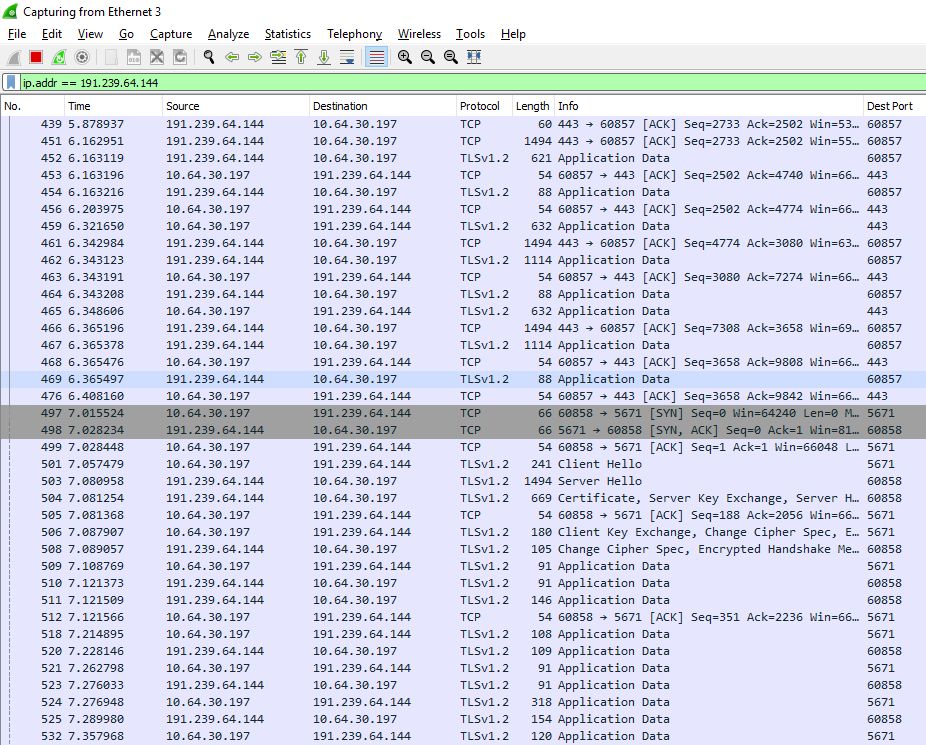This screenshot has width=926, height=745.
Task: Go forward in packet history arrow
Action: 255,57
